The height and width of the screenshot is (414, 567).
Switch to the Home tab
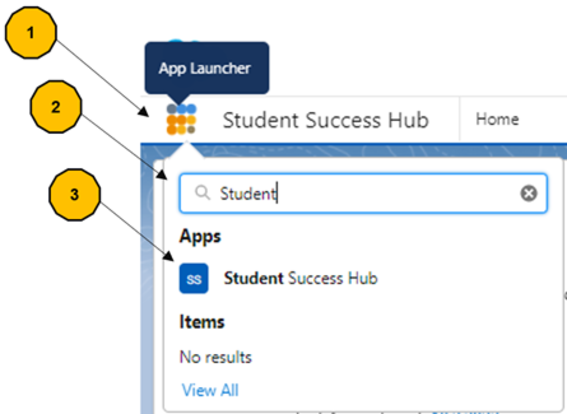(x=497, y=119)
